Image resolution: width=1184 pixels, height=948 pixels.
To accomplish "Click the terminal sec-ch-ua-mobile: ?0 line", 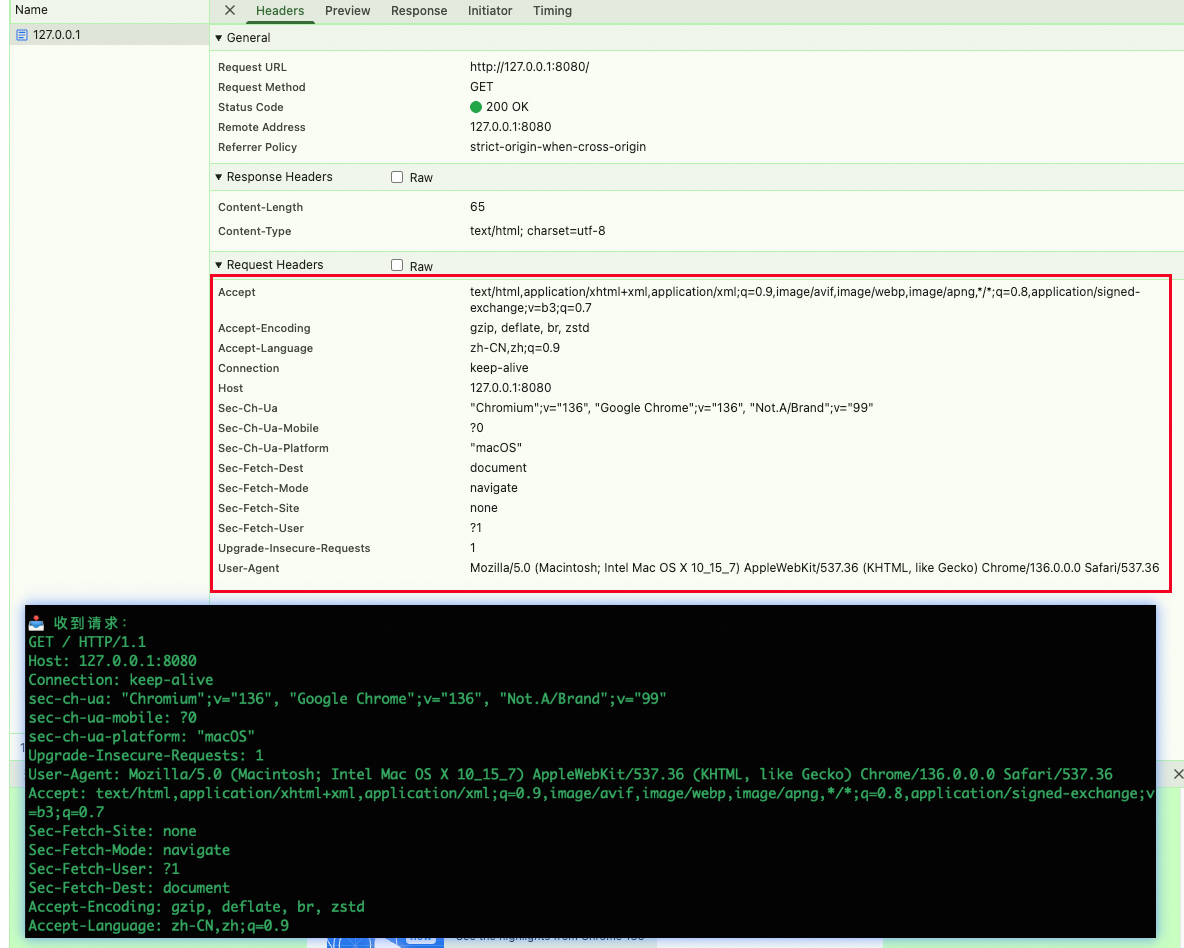I will 113,718.
